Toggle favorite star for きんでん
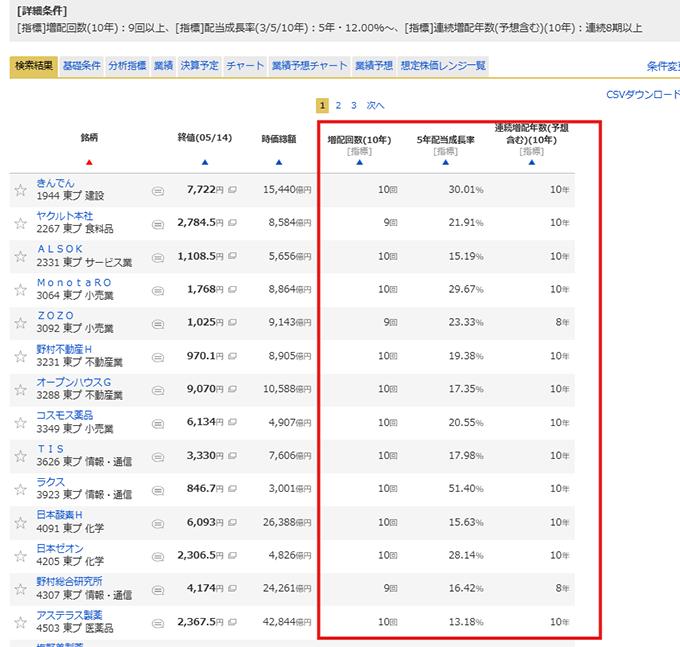 [20, 190]
